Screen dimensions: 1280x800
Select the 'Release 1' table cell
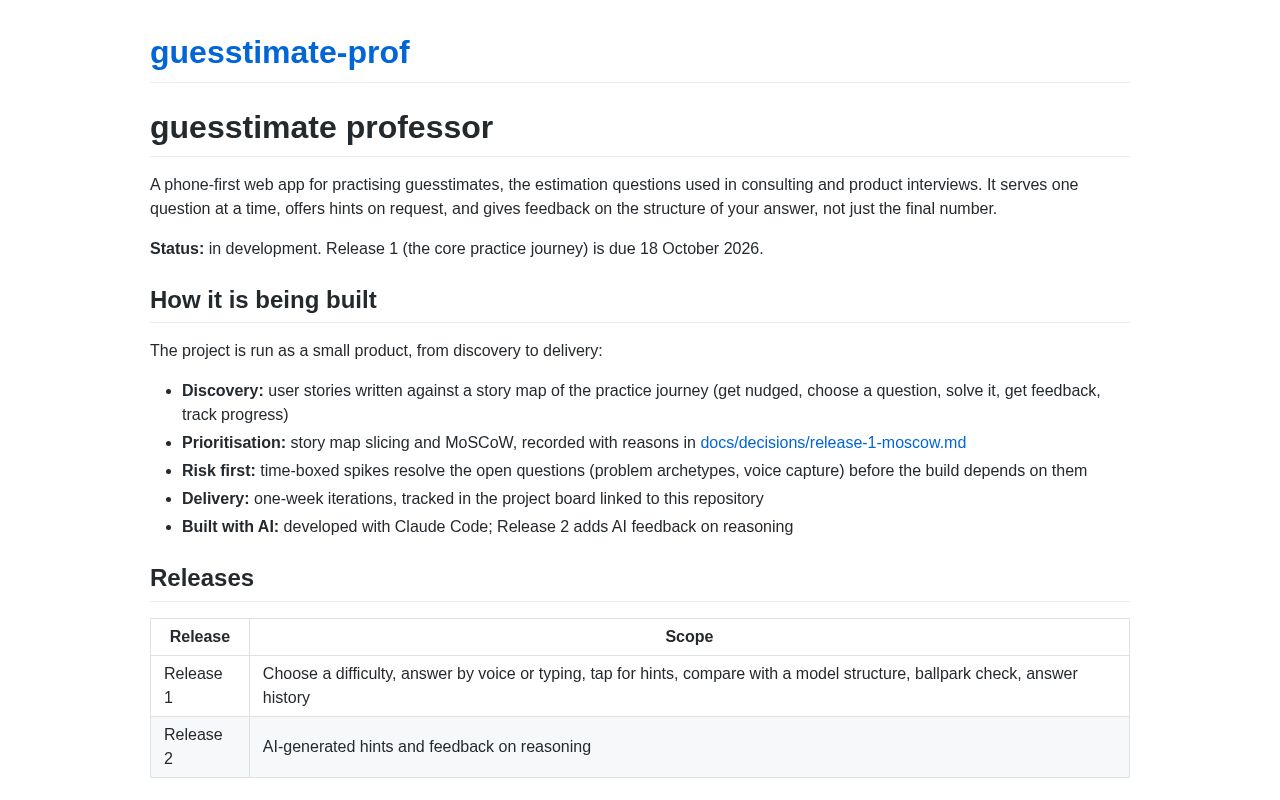click(x=200, y=686)
